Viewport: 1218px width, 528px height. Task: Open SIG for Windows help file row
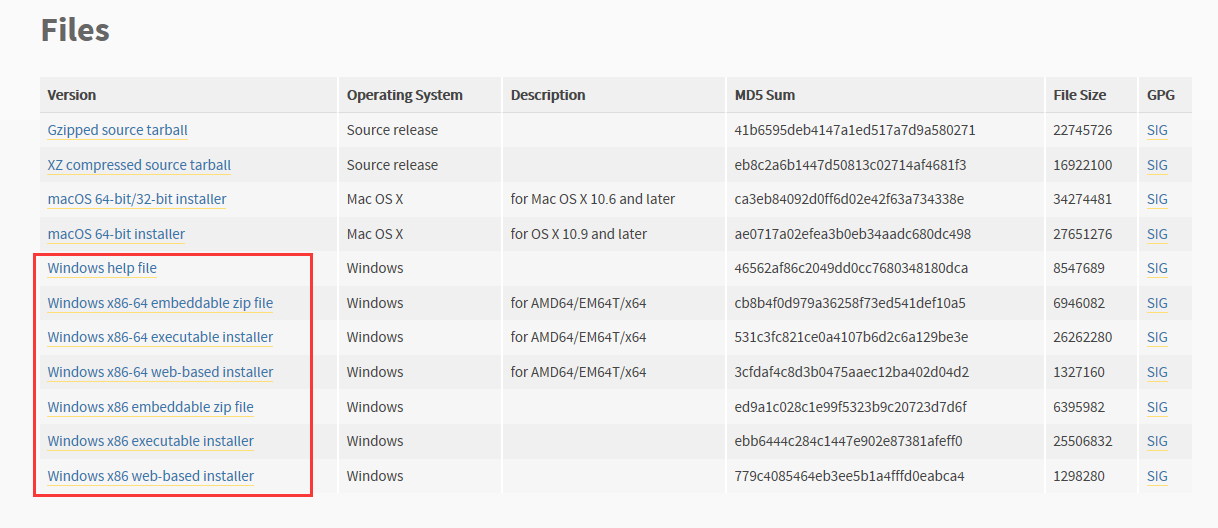click(x=1157, y=268)
